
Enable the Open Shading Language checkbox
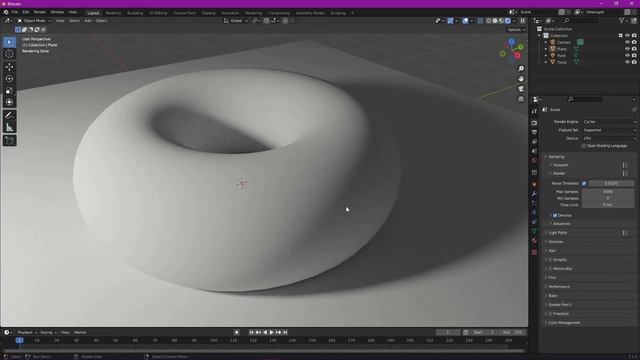584,146
